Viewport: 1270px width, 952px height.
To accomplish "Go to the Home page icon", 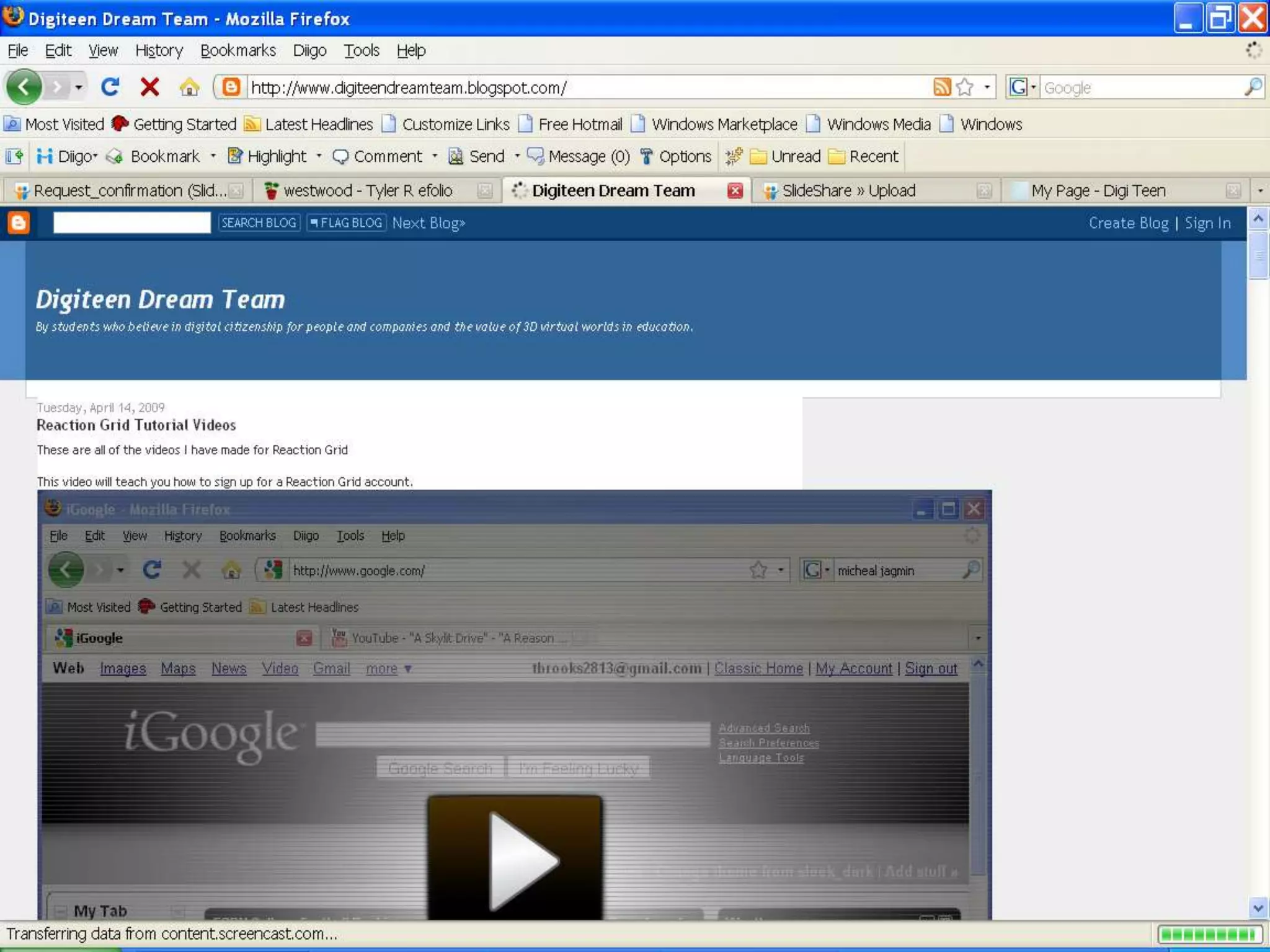I will point(189,87).
